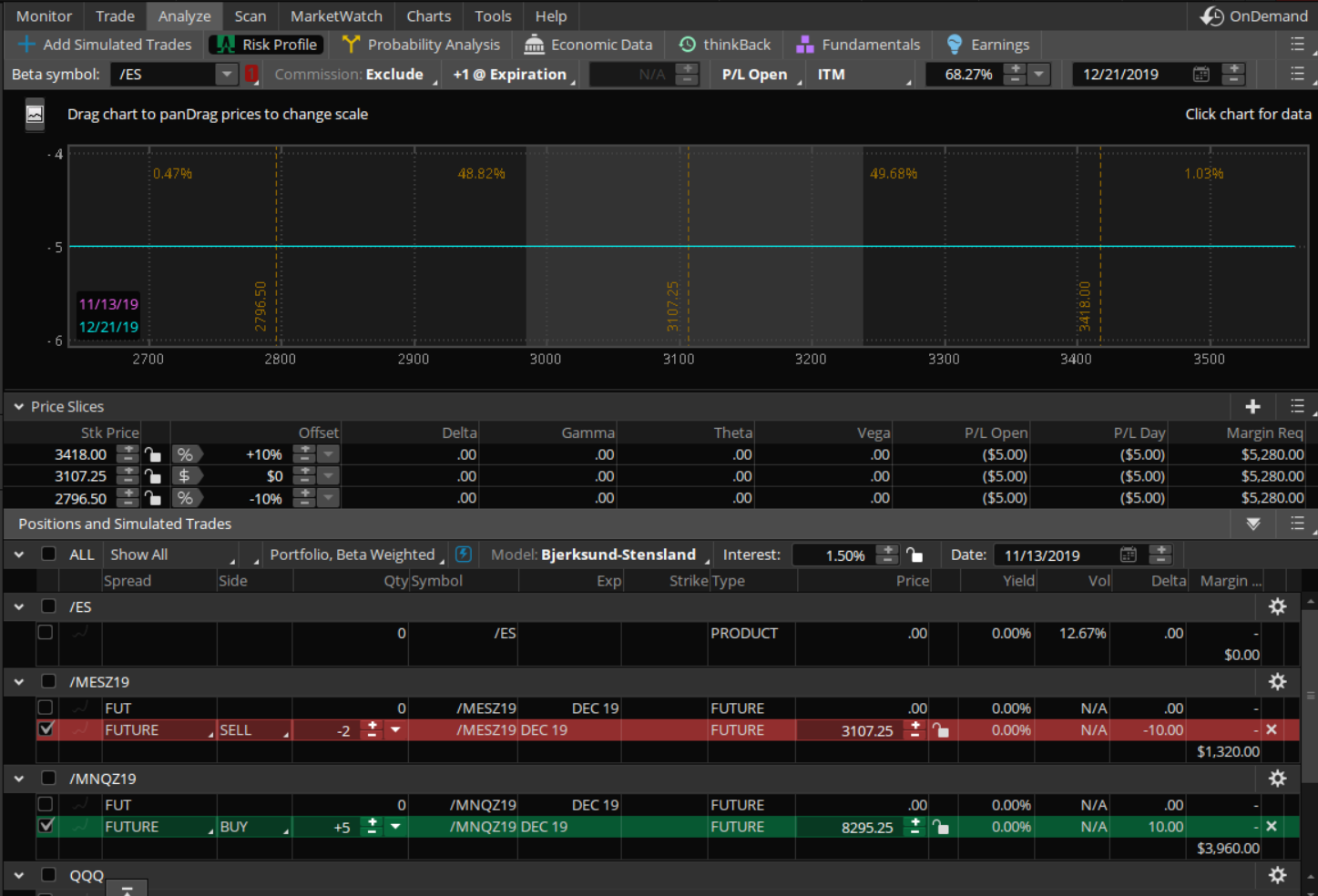This screenshot has width=1318, height=896.
Task: Open settings gear for the /ES group
Action: tap(1278, 606)
